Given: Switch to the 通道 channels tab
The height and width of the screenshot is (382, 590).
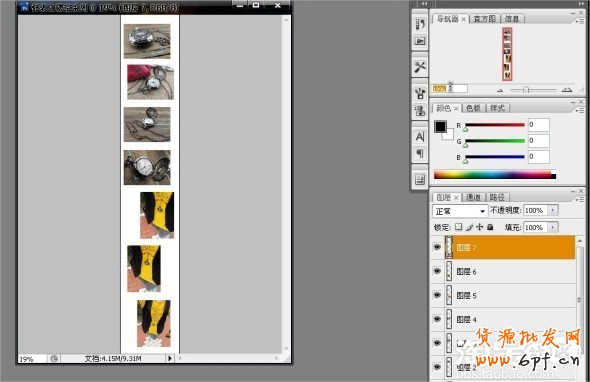Looking at the screenshot, I should tap(473, 197).
